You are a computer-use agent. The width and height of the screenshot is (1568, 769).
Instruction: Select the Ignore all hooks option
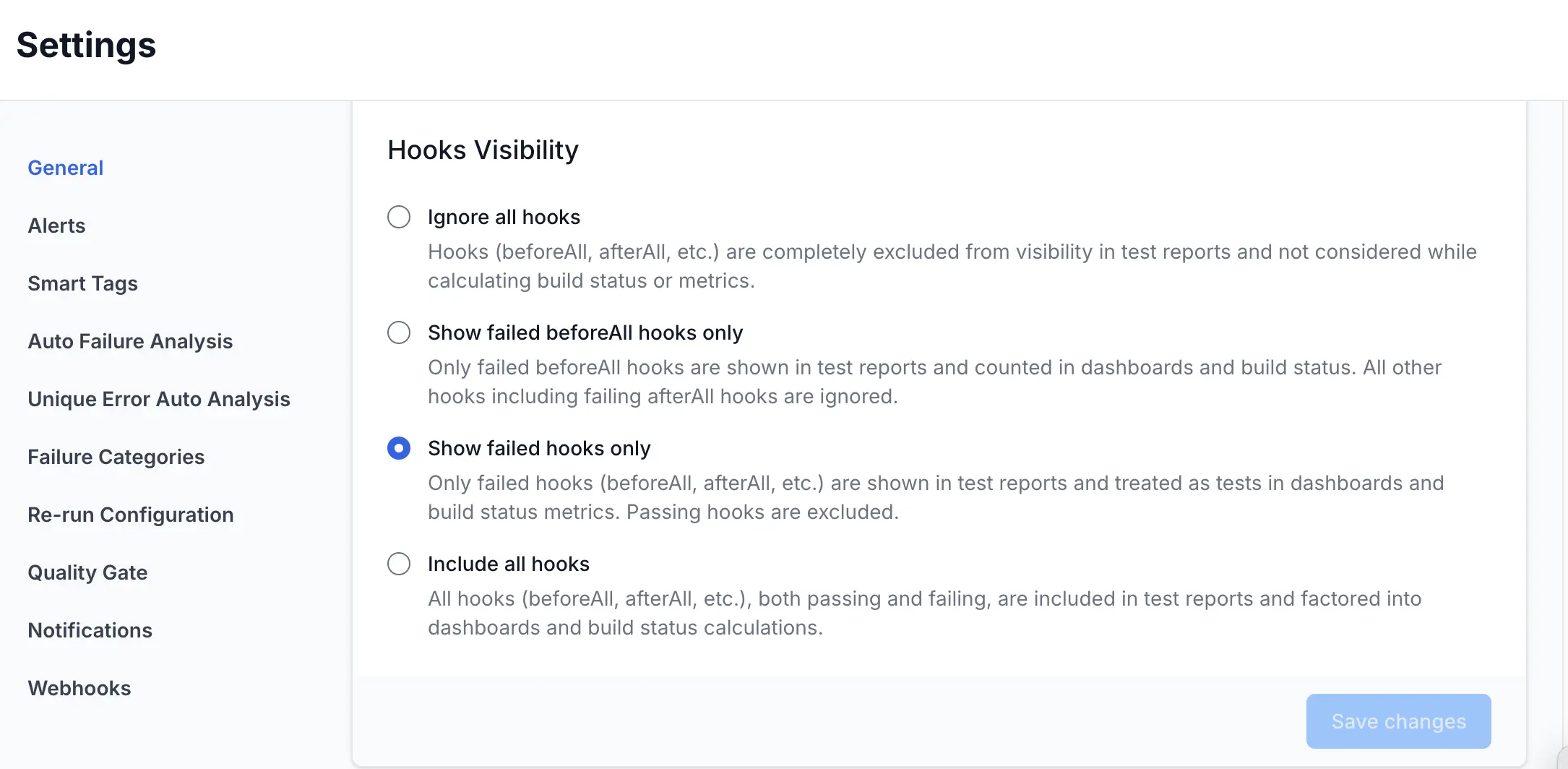(398, 216)
